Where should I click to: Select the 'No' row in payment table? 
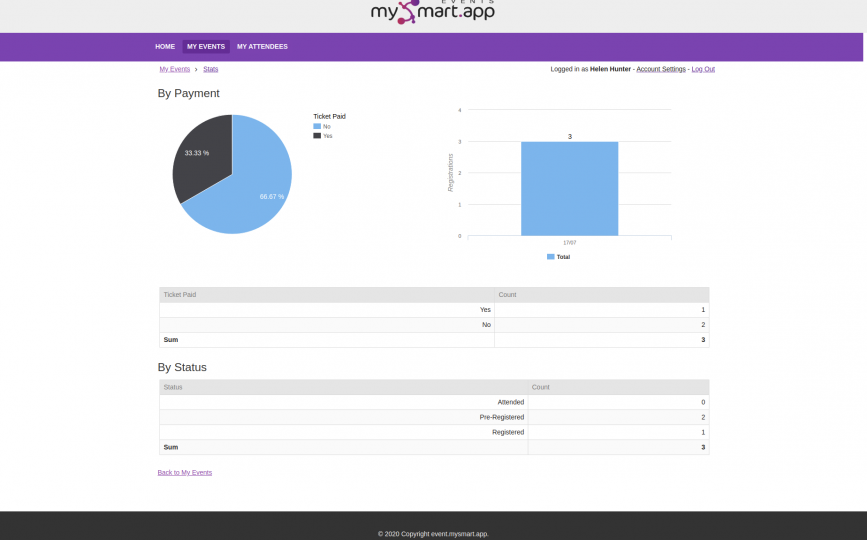[434, 324]
